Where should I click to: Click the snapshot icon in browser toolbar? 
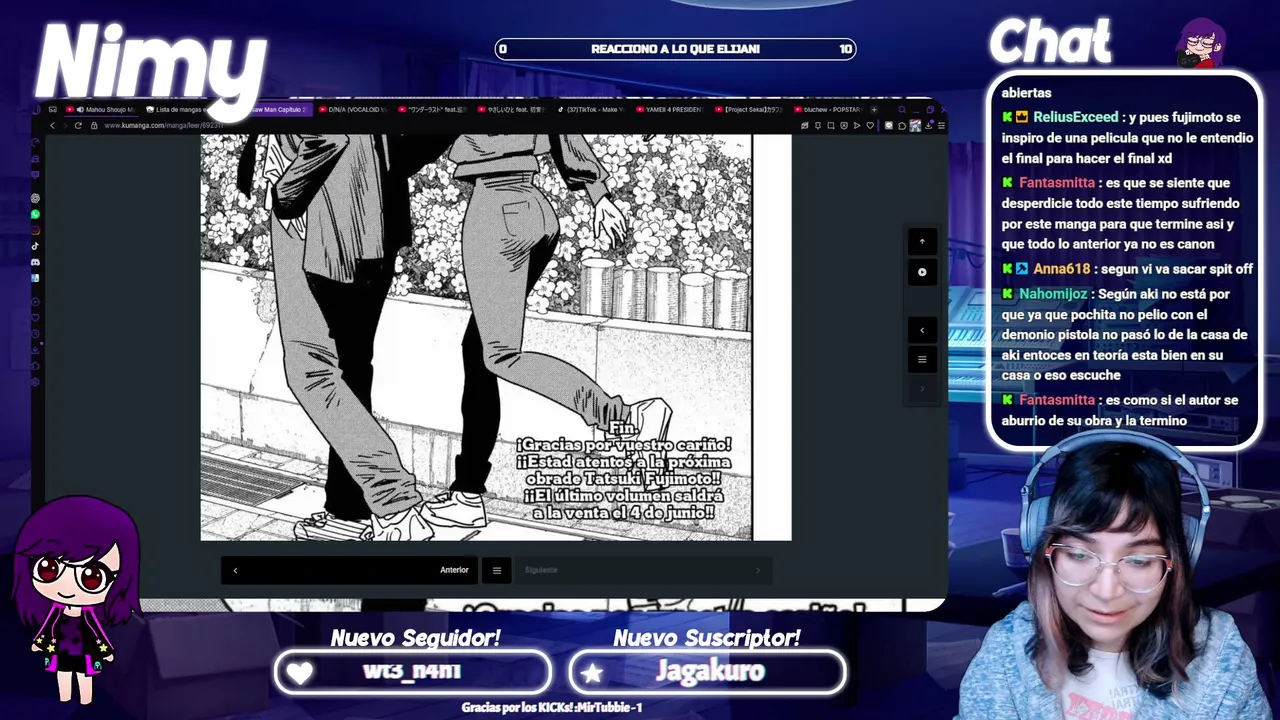831,126
